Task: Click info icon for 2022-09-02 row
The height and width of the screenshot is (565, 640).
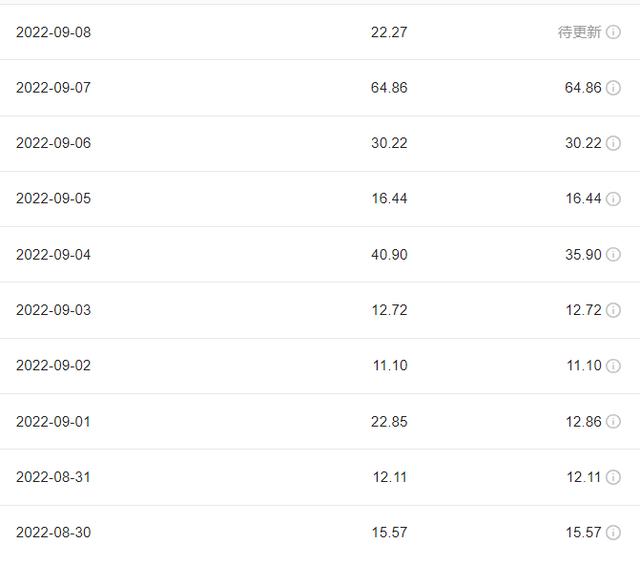Action: point(613,365)
